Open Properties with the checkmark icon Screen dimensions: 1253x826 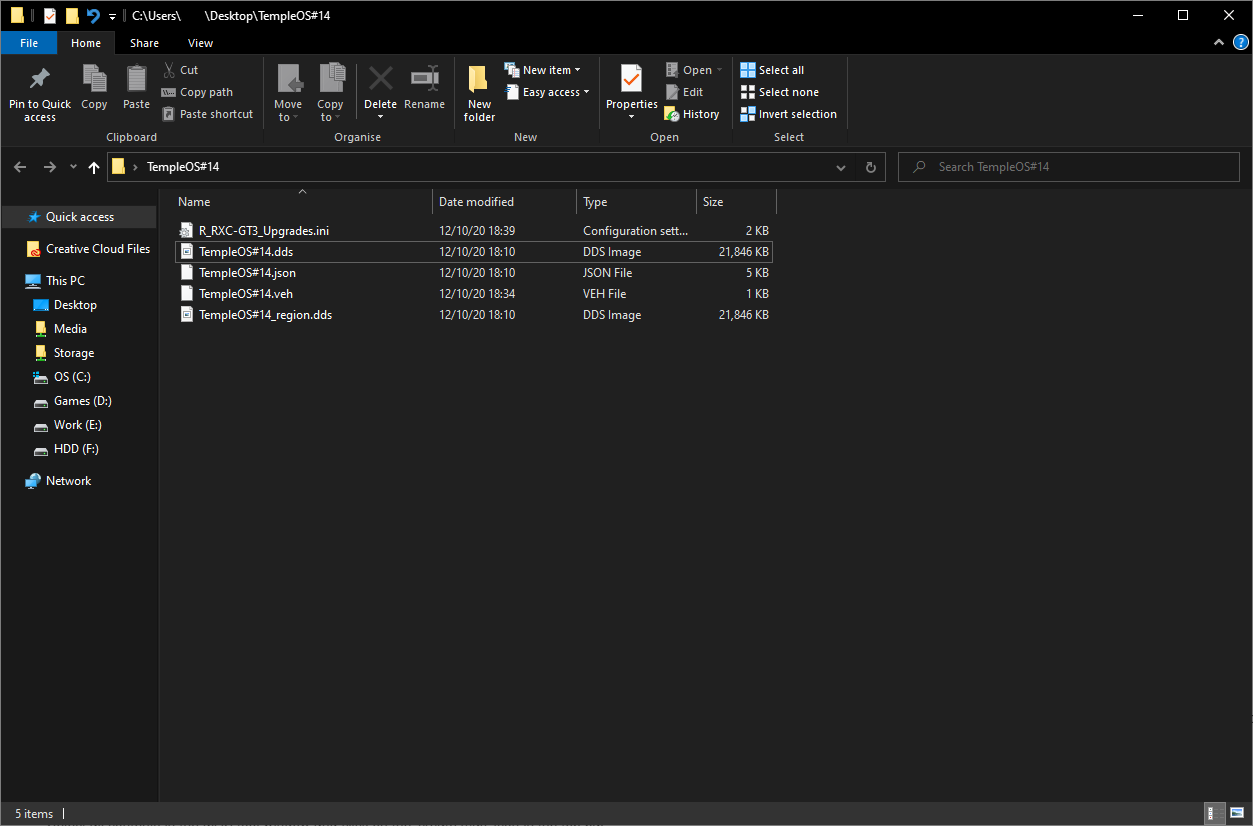pos(631,80)
